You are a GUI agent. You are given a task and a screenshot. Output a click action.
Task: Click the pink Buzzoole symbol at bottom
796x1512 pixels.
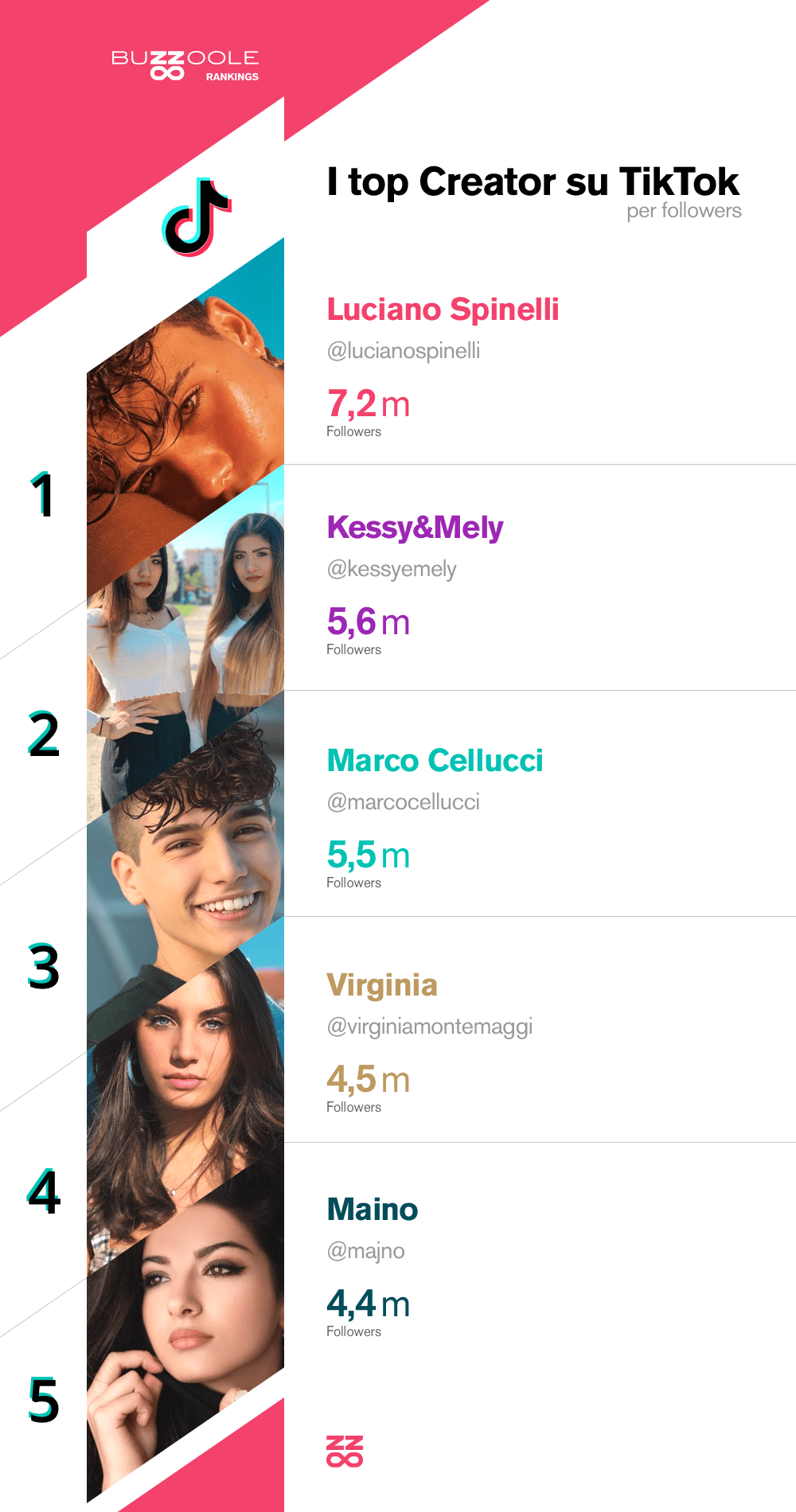point(345,1451)
